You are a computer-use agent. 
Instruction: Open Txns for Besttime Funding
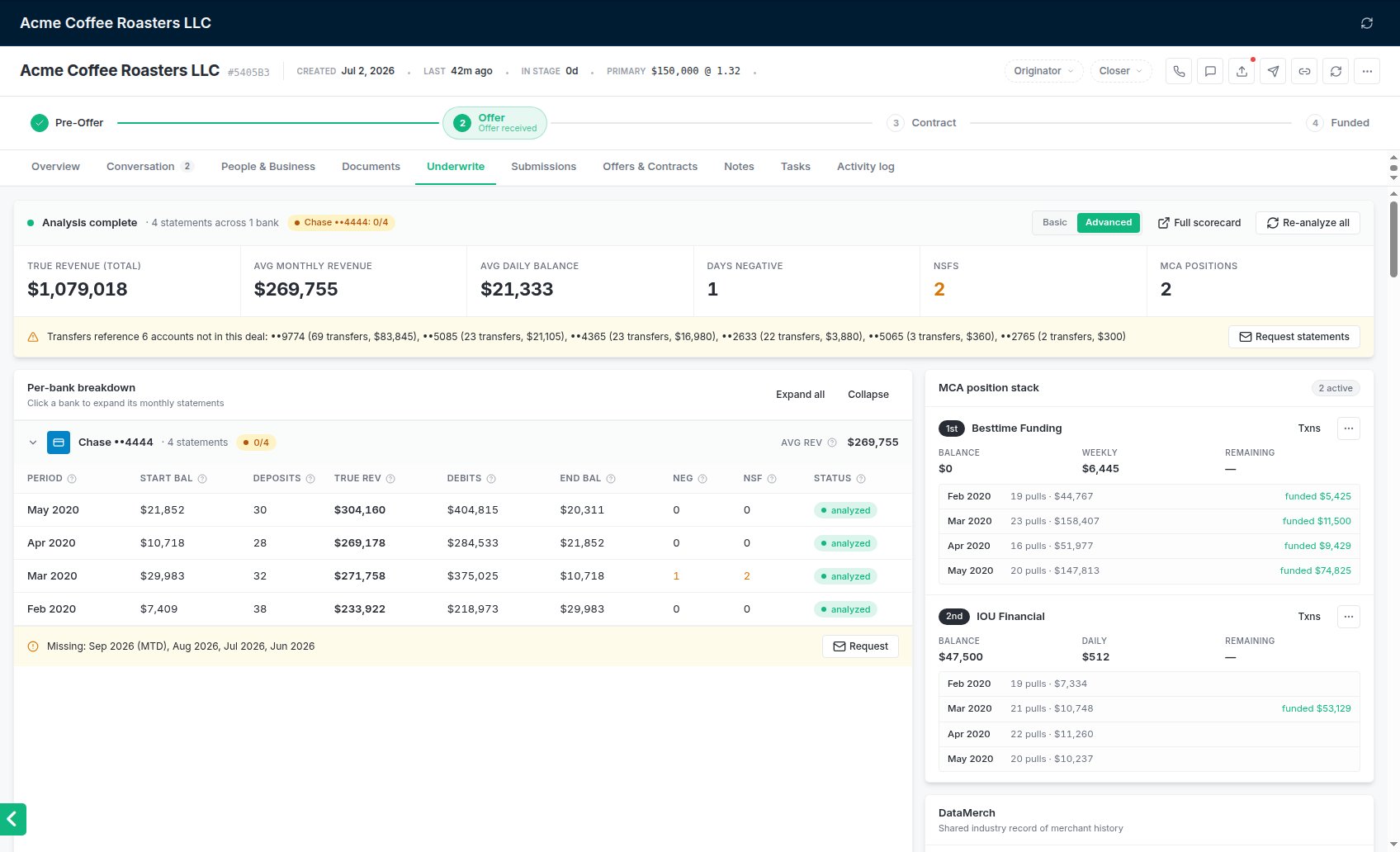(1309, 428)
